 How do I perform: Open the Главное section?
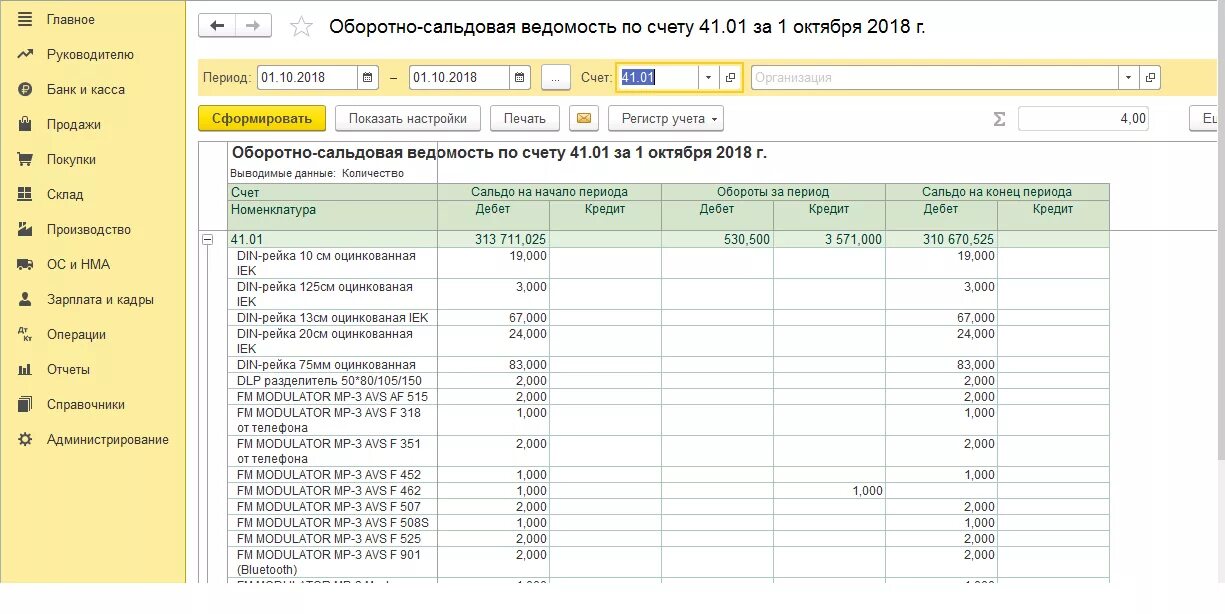(70, 20)
